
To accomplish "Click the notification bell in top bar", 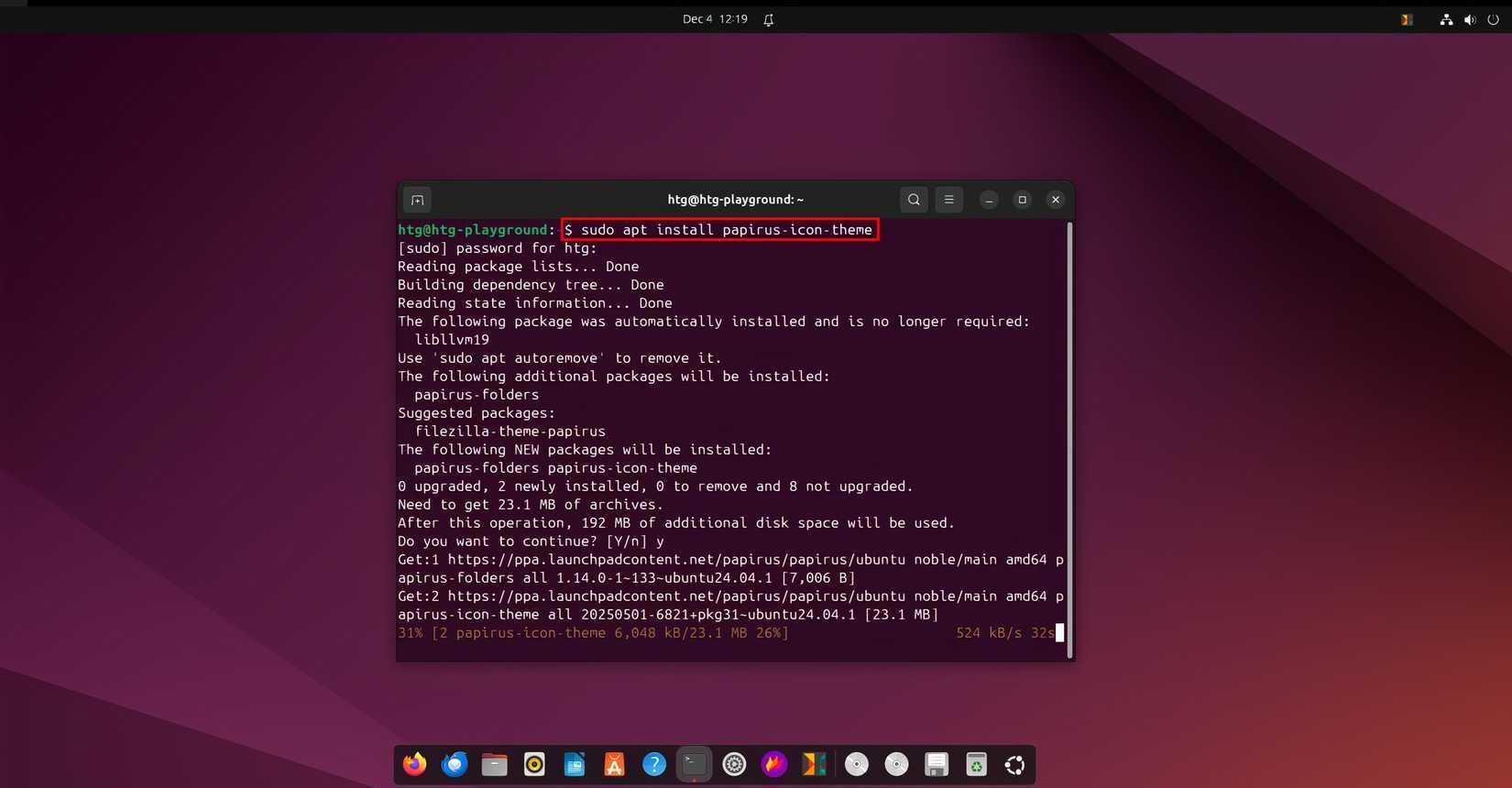I will pos(769,19).
